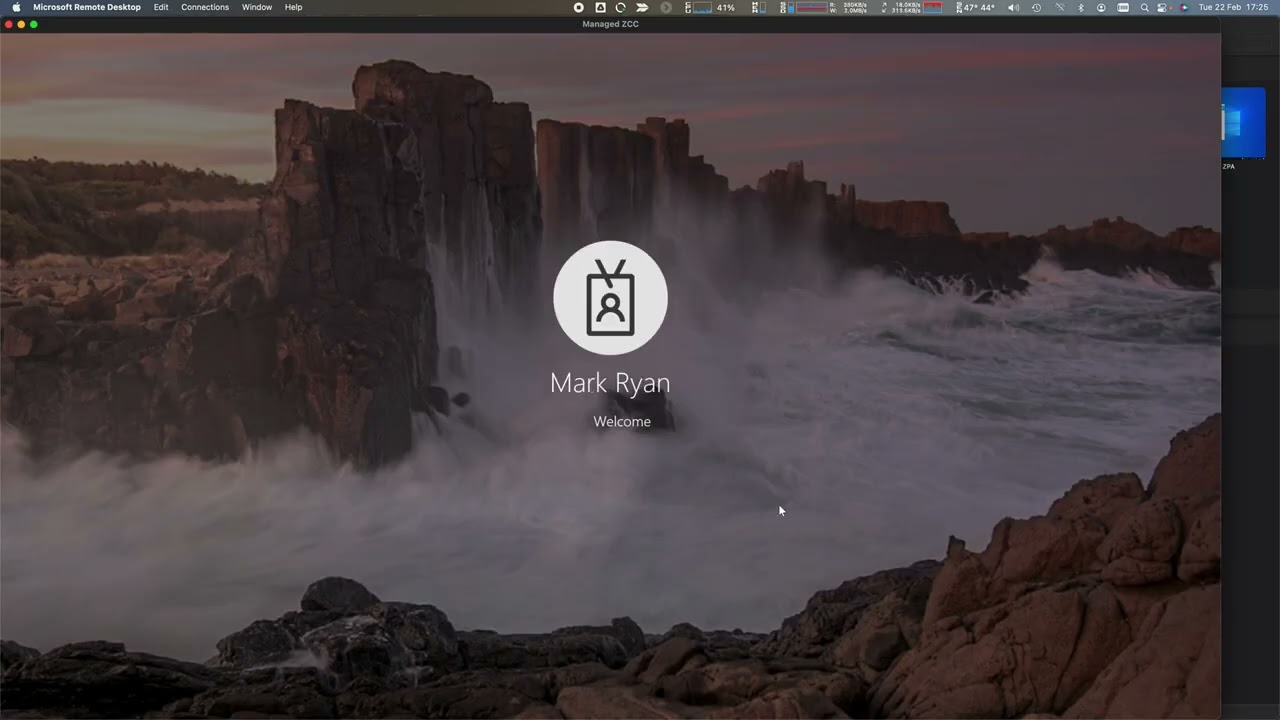Click the Siri icon in menu bar
The width and height of the screenshot is (1280, 720).
click(1184, 7)
